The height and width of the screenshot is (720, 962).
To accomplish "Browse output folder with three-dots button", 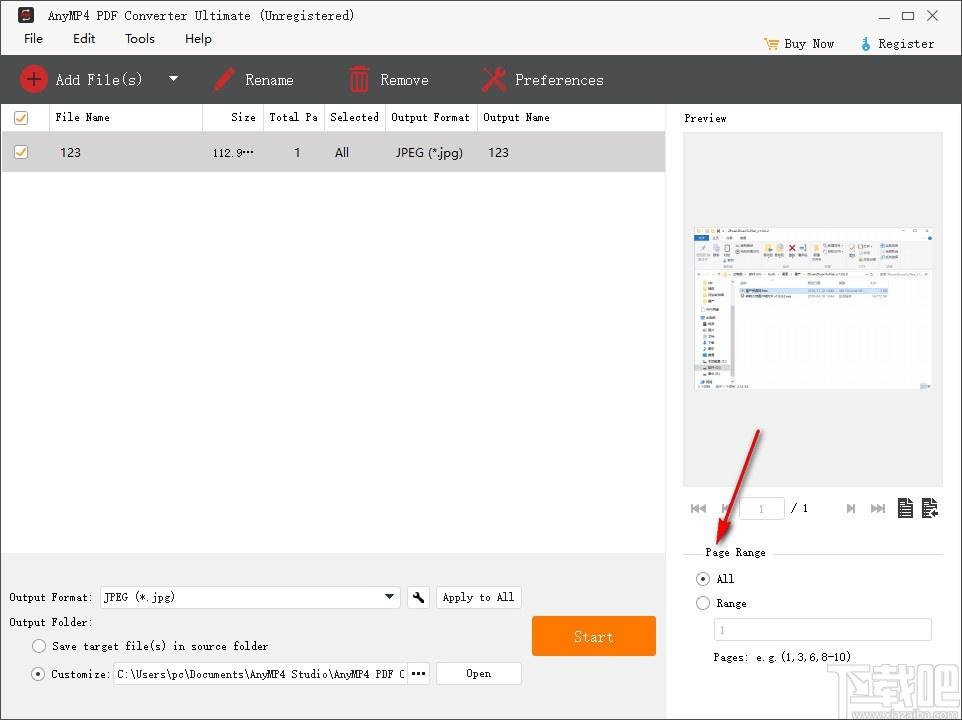I will point(418,673).
